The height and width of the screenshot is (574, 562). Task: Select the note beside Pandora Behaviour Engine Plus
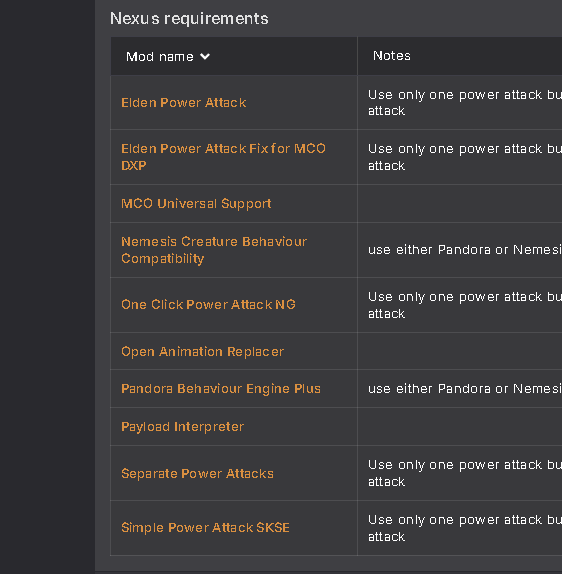(465, 389)
